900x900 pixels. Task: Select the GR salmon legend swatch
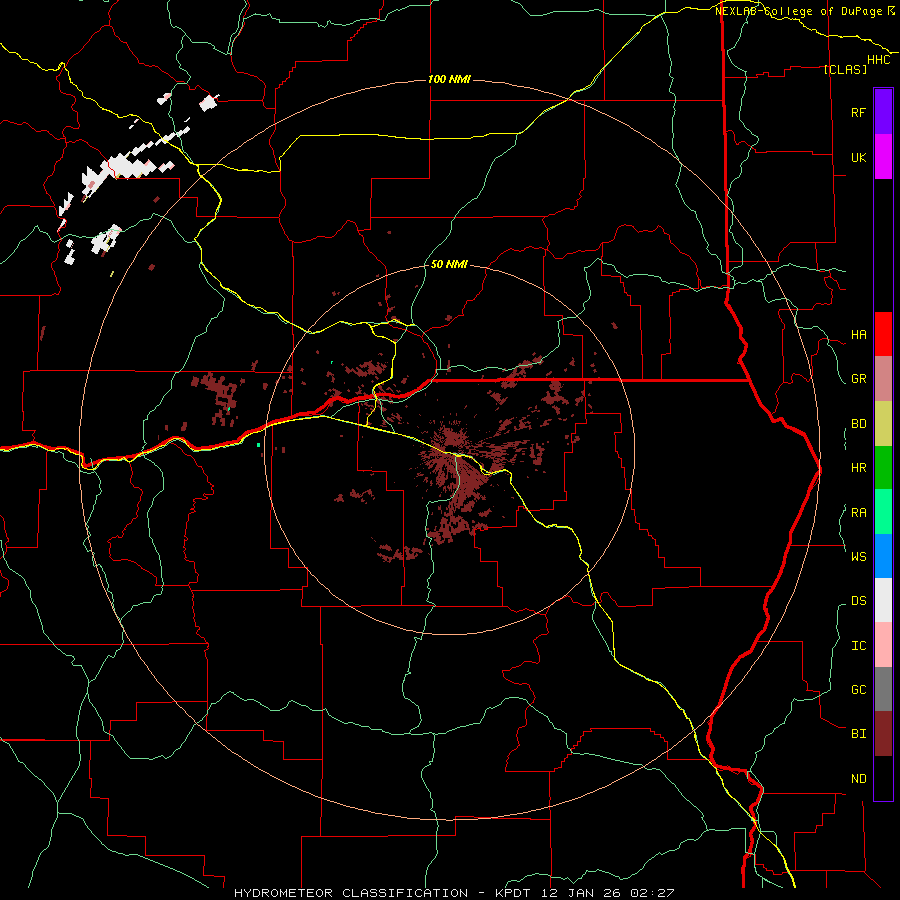pos(883,379)
